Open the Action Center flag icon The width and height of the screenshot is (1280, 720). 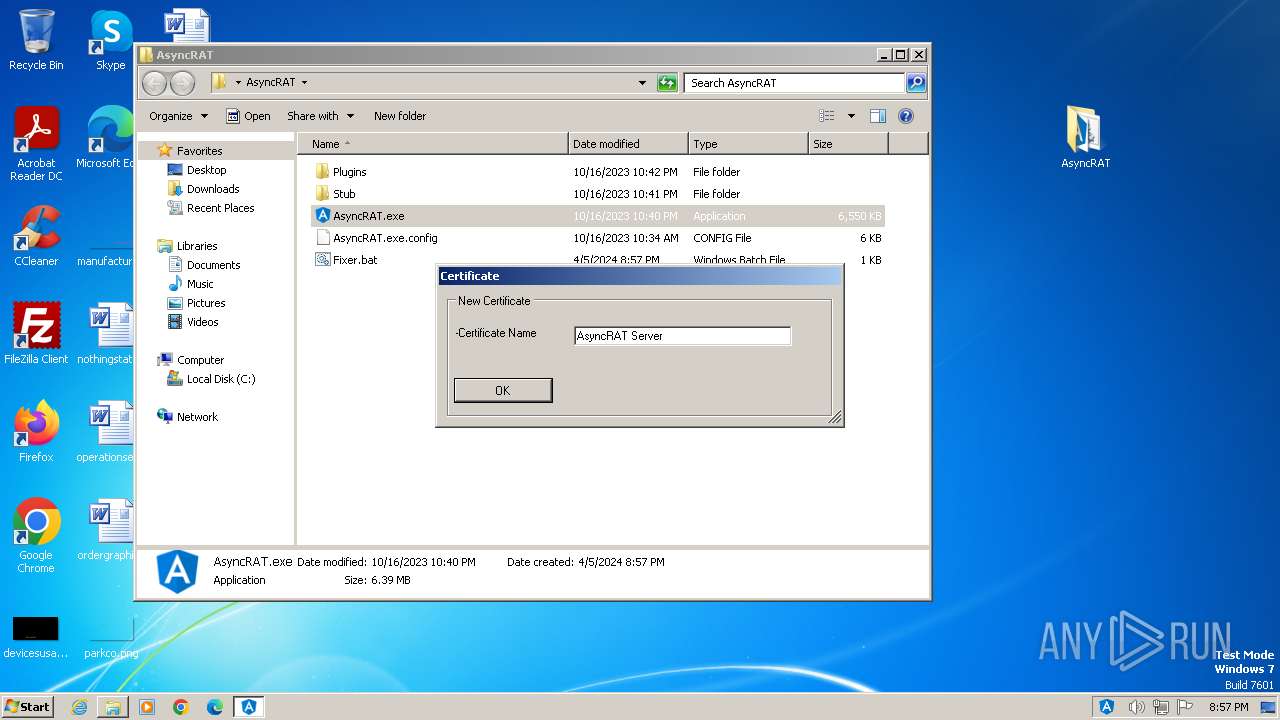click(x=1185, y=707)
